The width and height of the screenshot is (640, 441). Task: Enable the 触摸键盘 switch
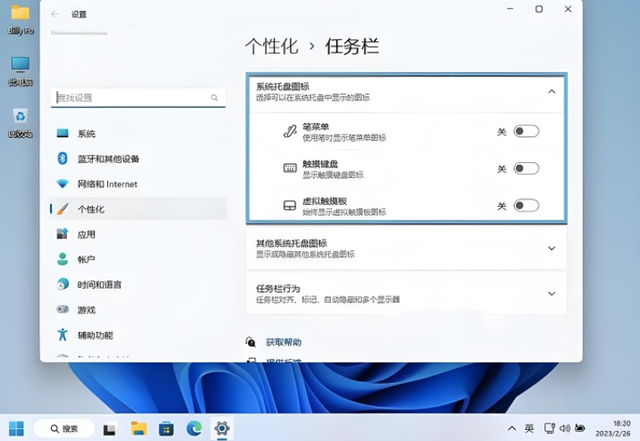click(x=526, y=169)
